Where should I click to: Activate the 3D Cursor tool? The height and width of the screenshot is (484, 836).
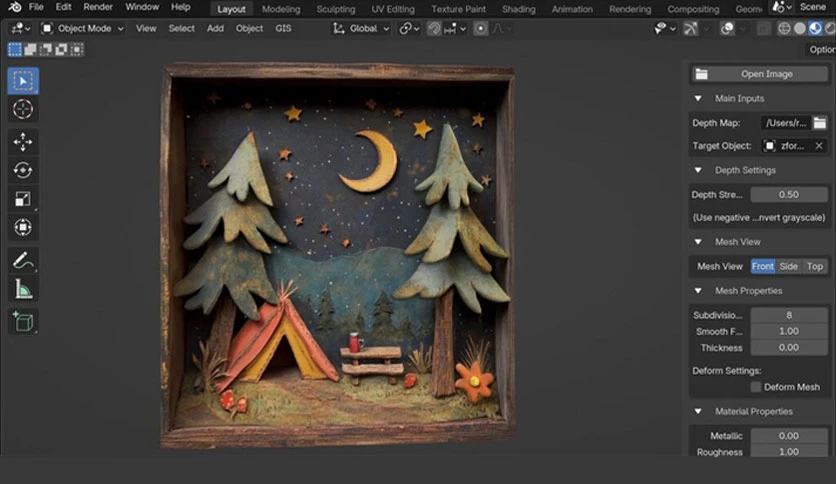(x=23, y=109)
